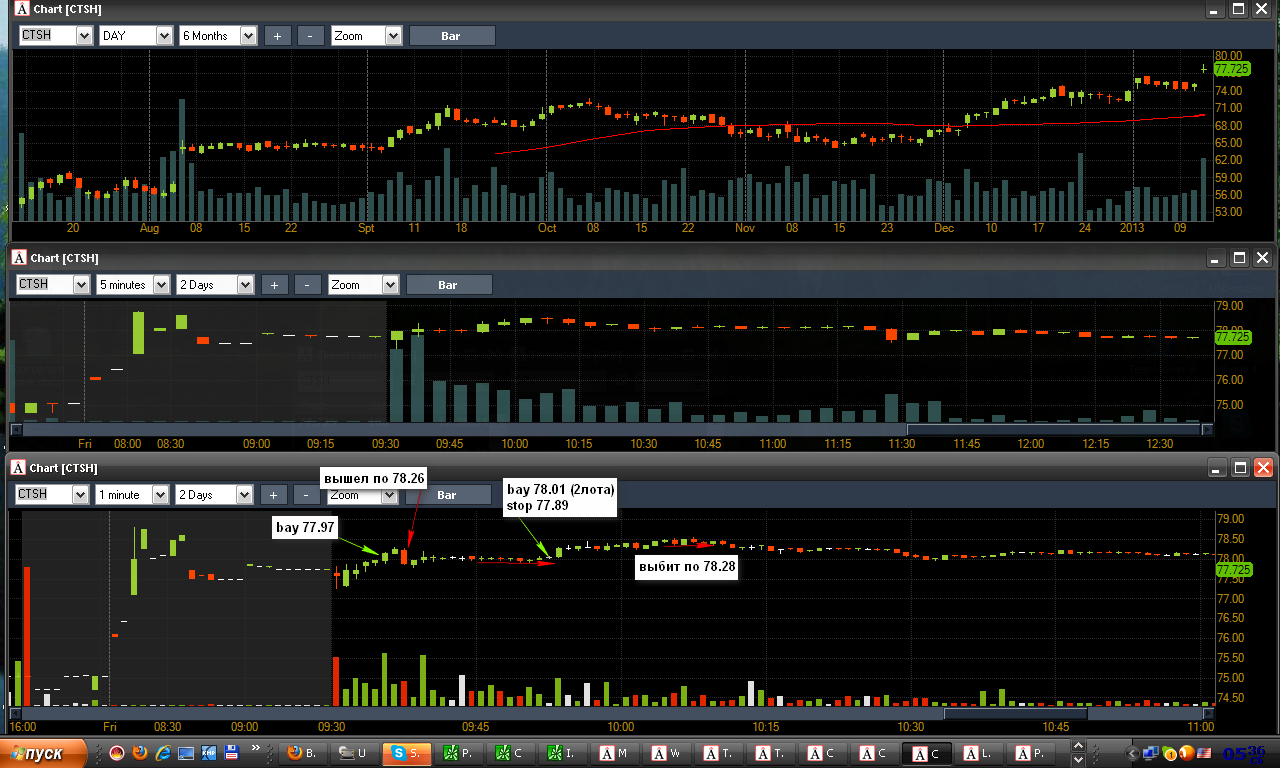Click the system tray clock
Viewport: 1280px width, 768px height.
click(1243, 753)
